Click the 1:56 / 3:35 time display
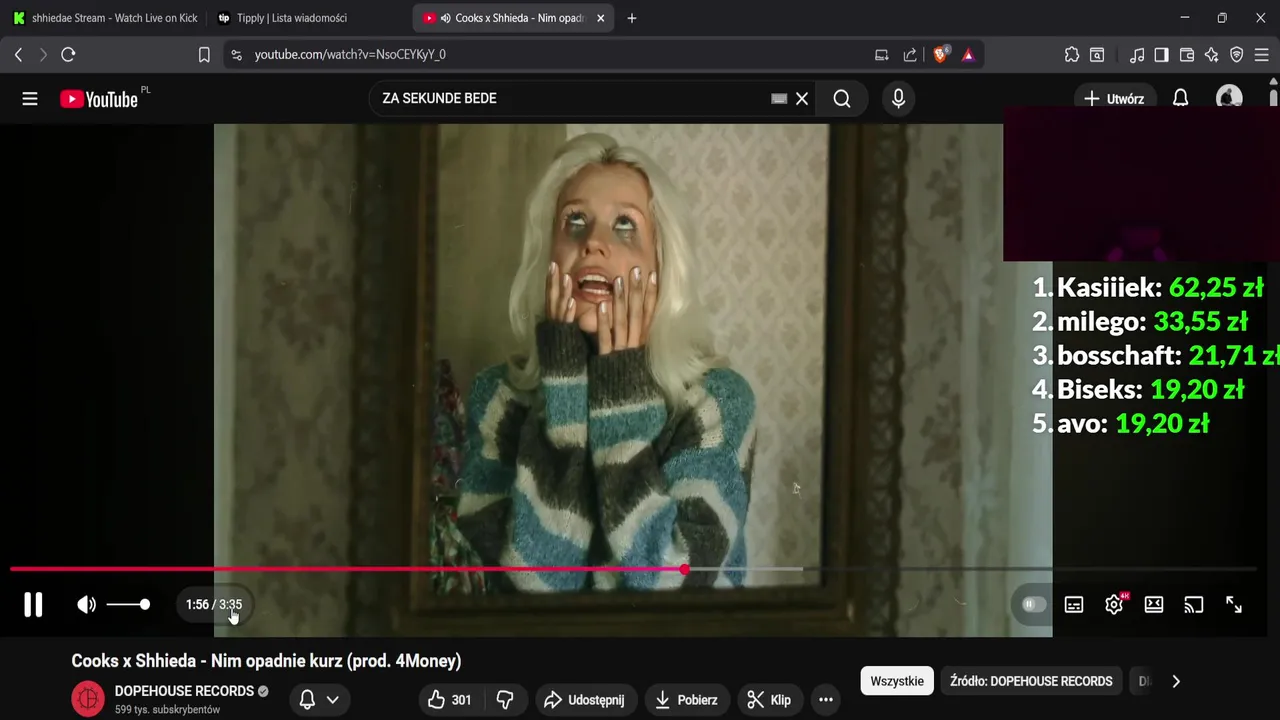Viewport: 1280px width, 720px height. (214, 604)
